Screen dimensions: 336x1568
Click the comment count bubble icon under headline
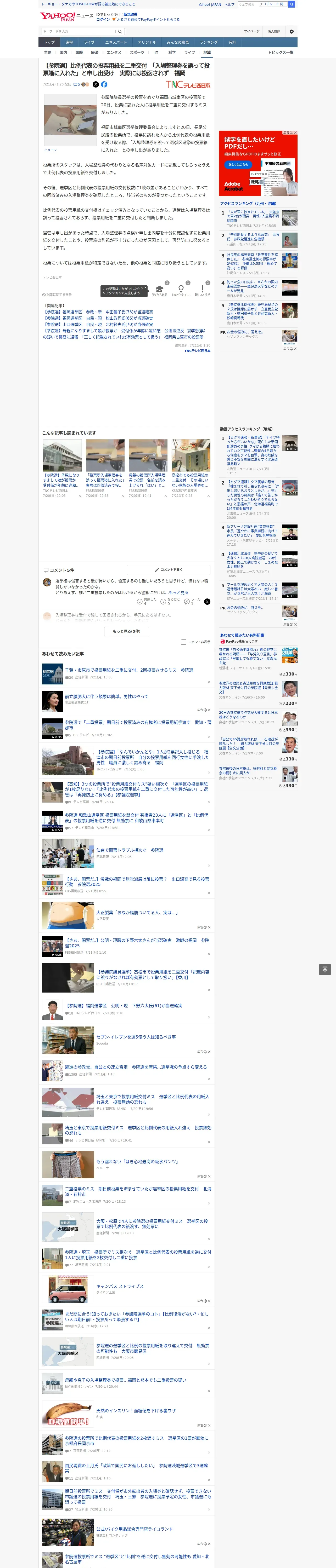77,85
